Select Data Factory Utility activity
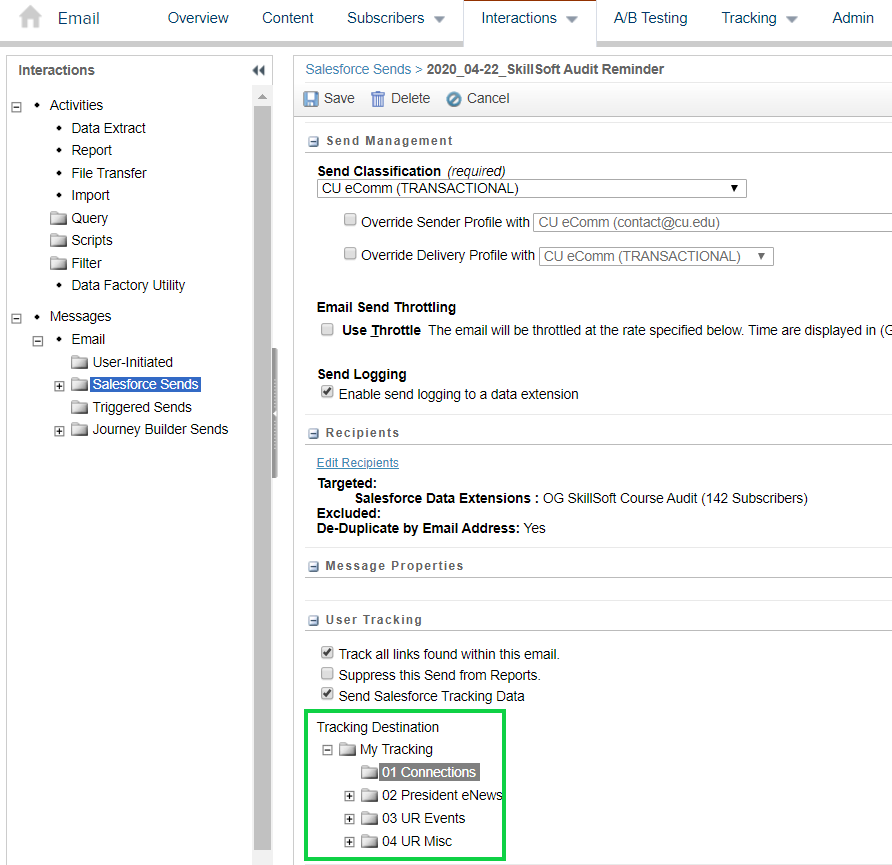This screenshot has height=865, width=892. pyautogui.click(x=128, y=285)
